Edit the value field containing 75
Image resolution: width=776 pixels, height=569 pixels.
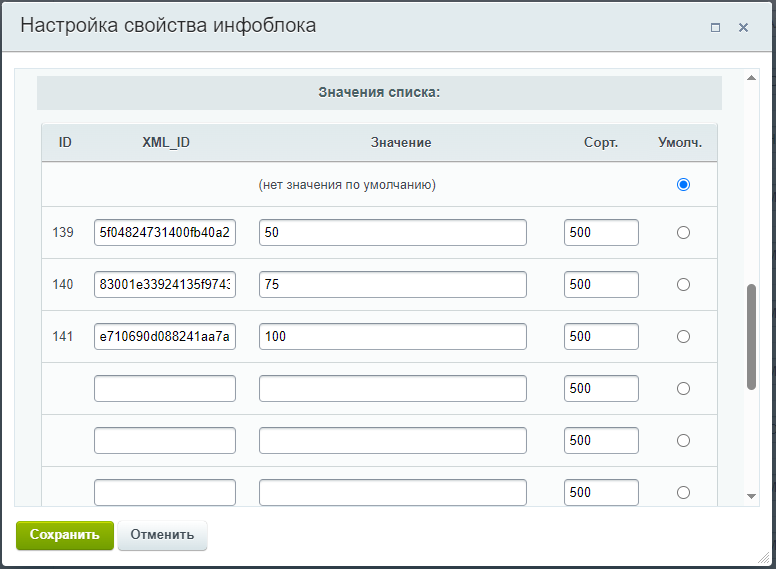[x=392, y=284]
